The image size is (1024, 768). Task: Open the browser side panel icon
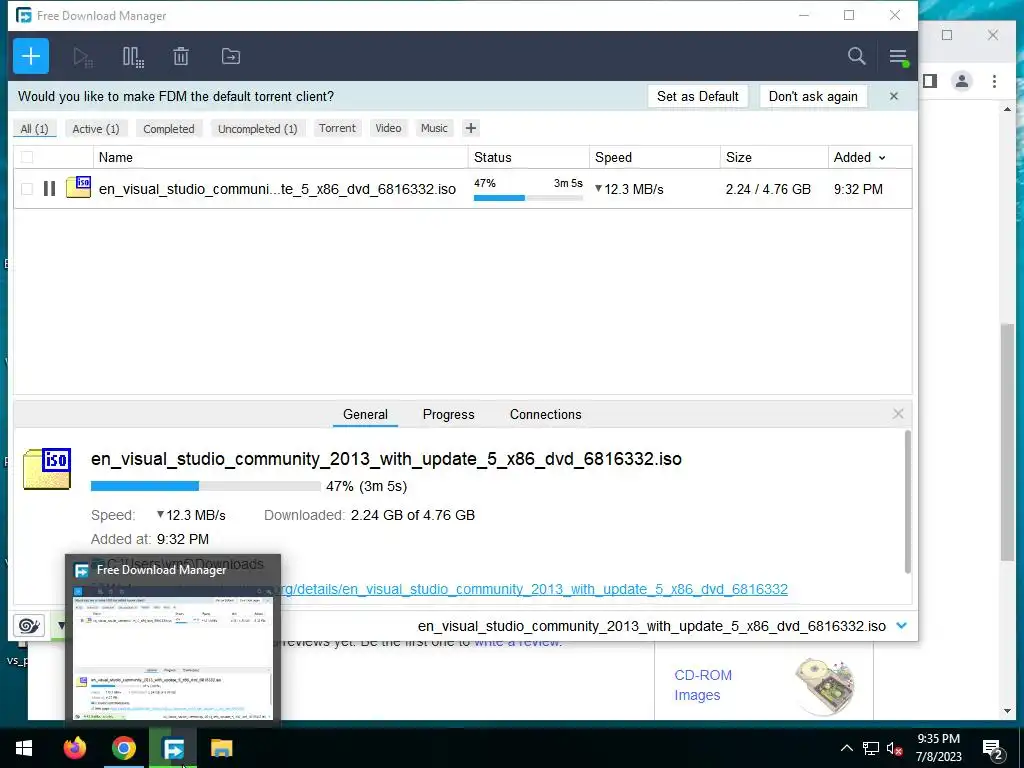point(930,81)
